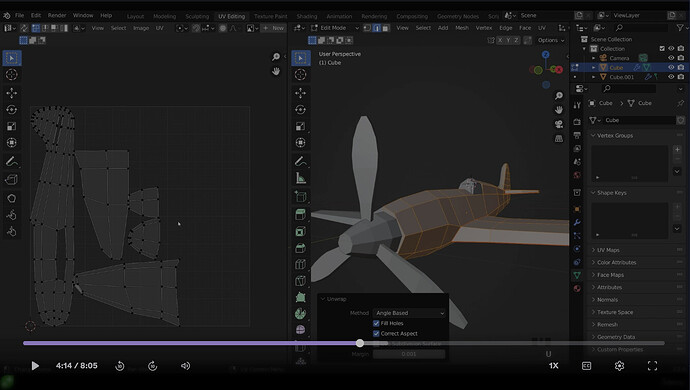This screenshot has width=690, height=390.
Task: Expand Normals panel
Action: (x=607, y=300)
